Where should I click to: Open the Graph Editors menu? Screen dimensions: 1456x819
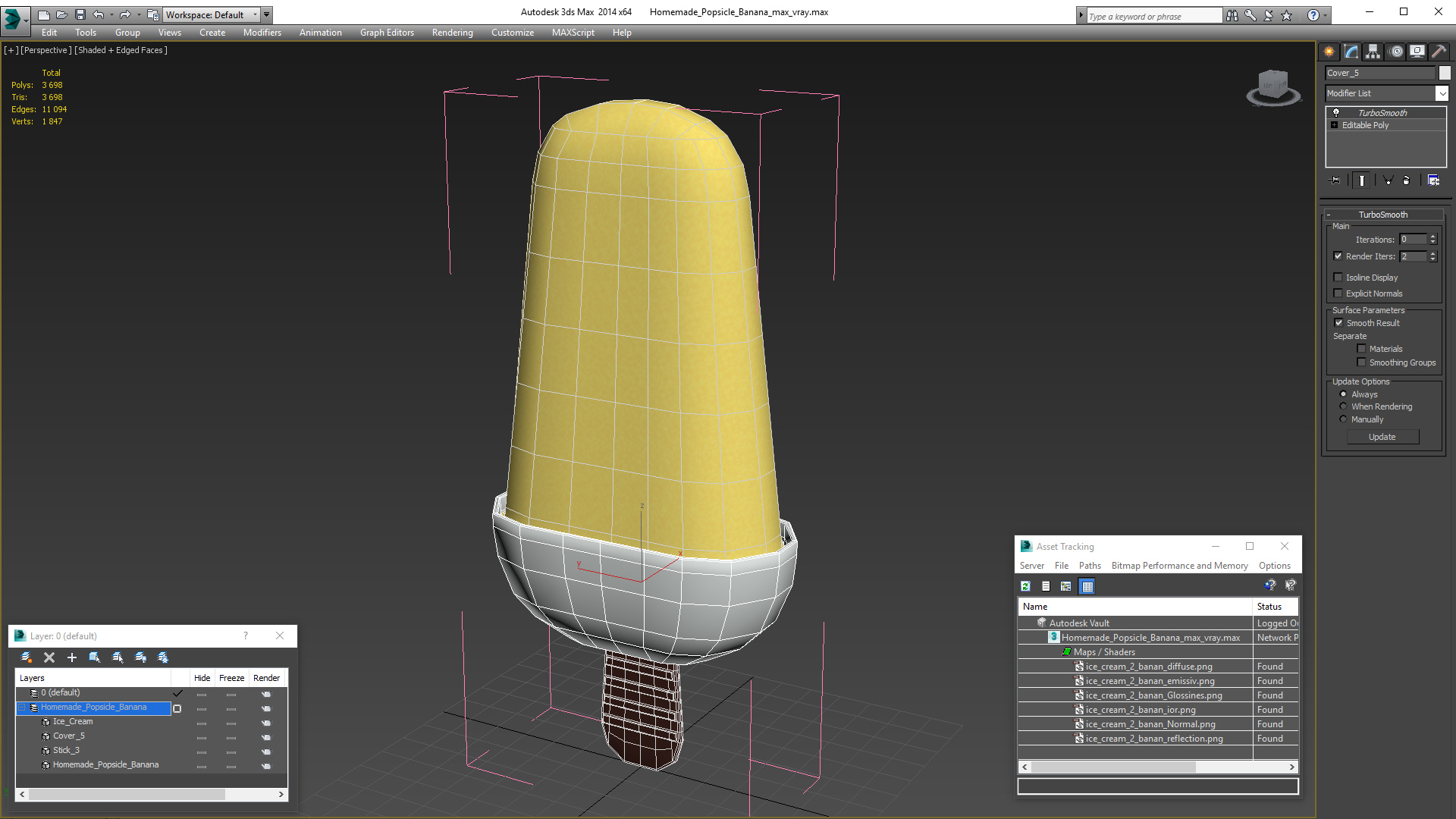click(387, 33)
